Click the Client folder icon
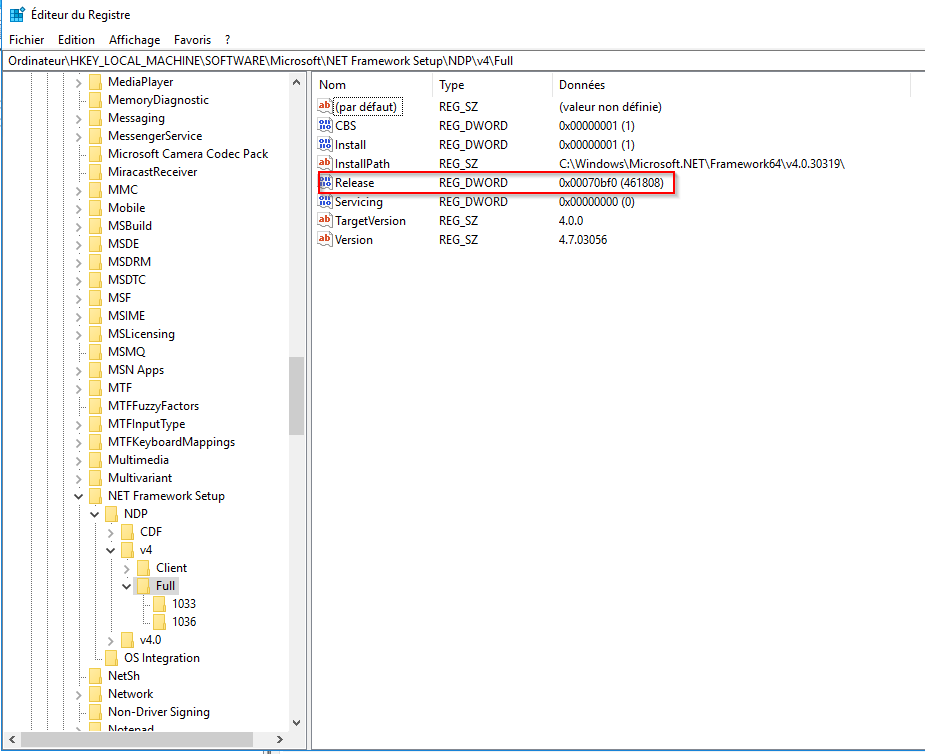 tap(143, 568)
